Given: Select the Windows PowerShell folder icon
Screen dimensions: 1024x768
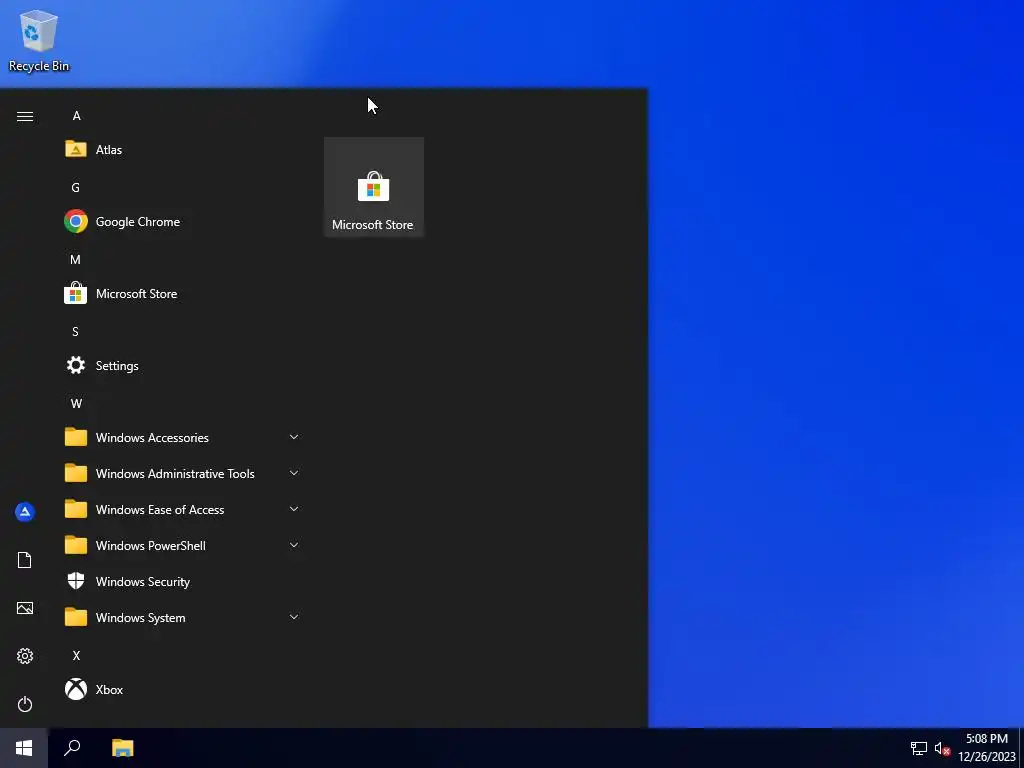Looking at the screenshot, I should click(x=76, y=545).
